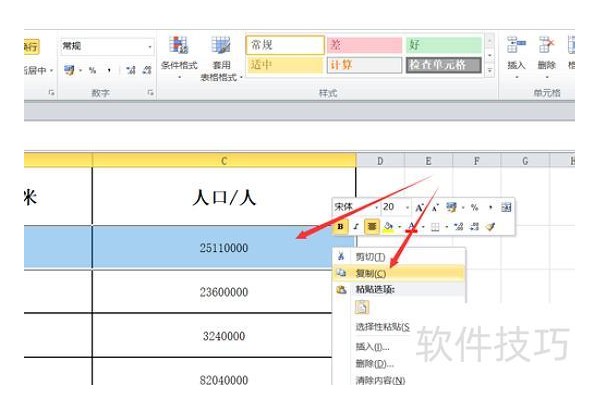The image size is (600, 400).
Task: Apply red font color from mini toolbar
Action: tap(412, 227)
